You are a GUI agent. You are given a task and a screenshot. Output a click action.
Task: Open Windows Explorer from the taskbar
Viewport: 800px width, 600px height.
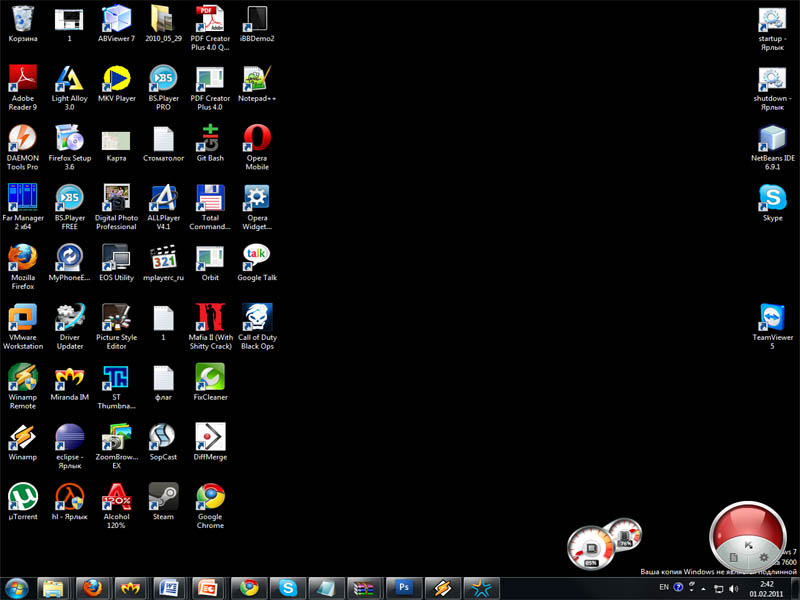53,588
